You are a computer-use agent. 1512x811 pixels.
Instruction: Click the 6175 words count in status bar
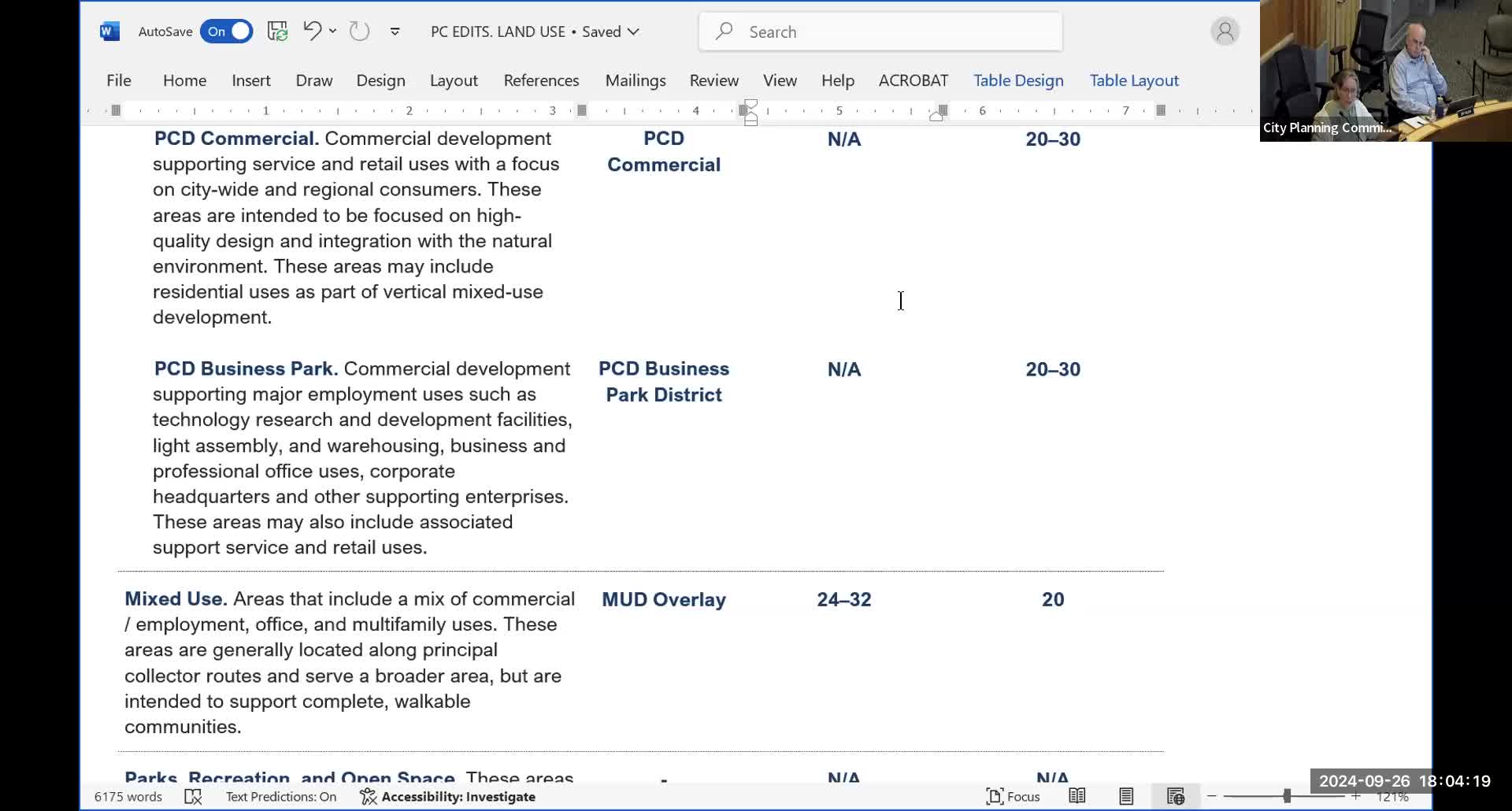click(128, 797)
